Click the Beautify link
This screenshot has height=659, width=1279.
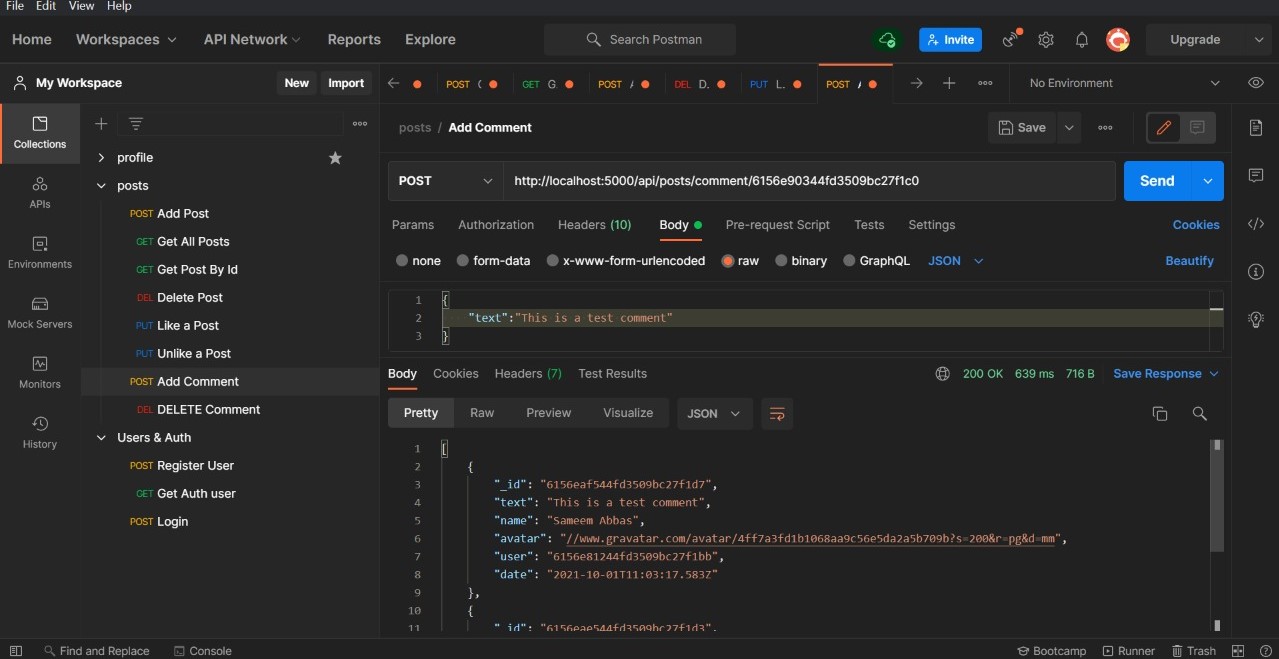pyautogui.click(x=1189, y=260)
